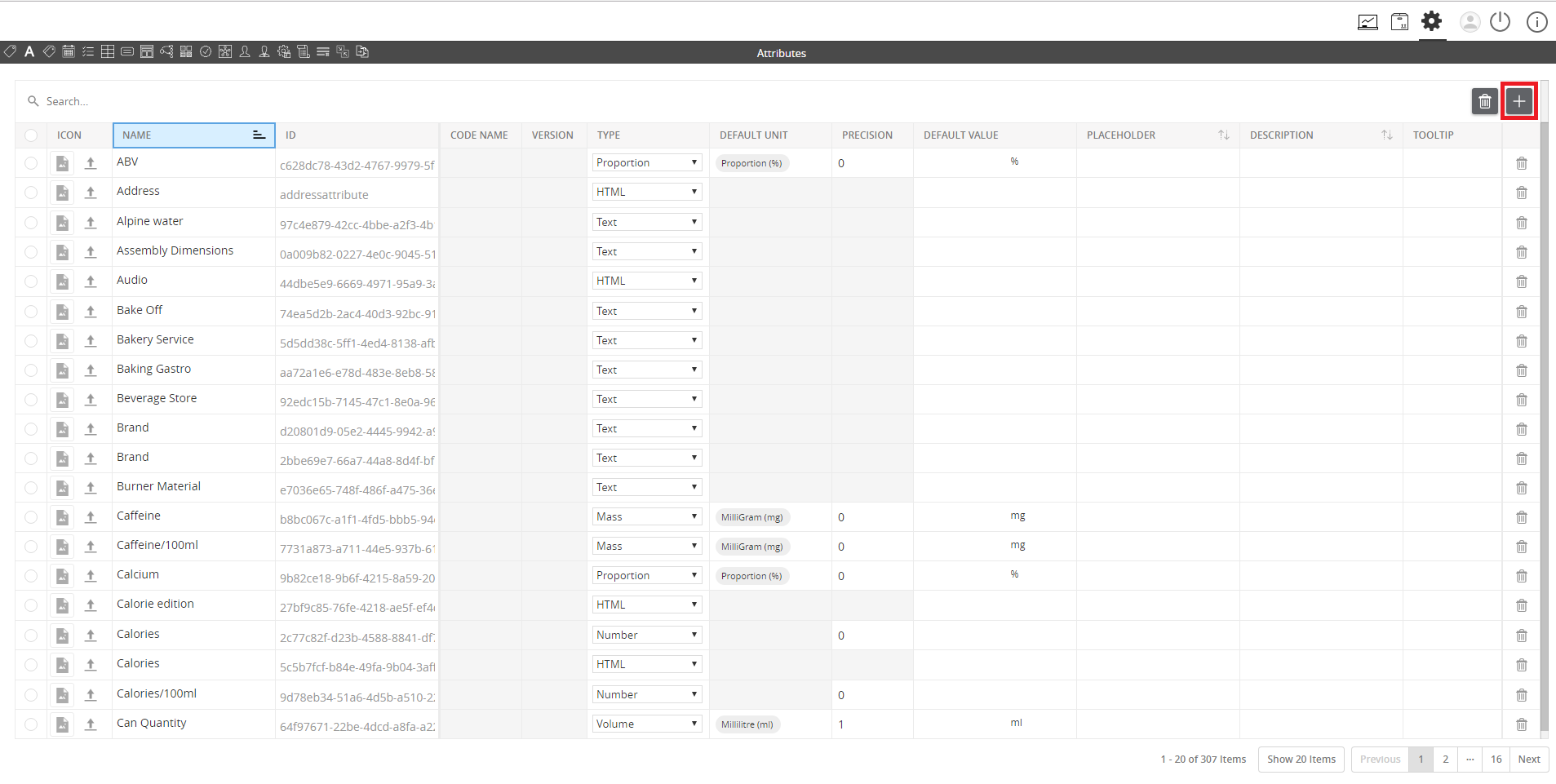
Task: Click the bulk delete trash button near search
Action: tap(1485, 101)
